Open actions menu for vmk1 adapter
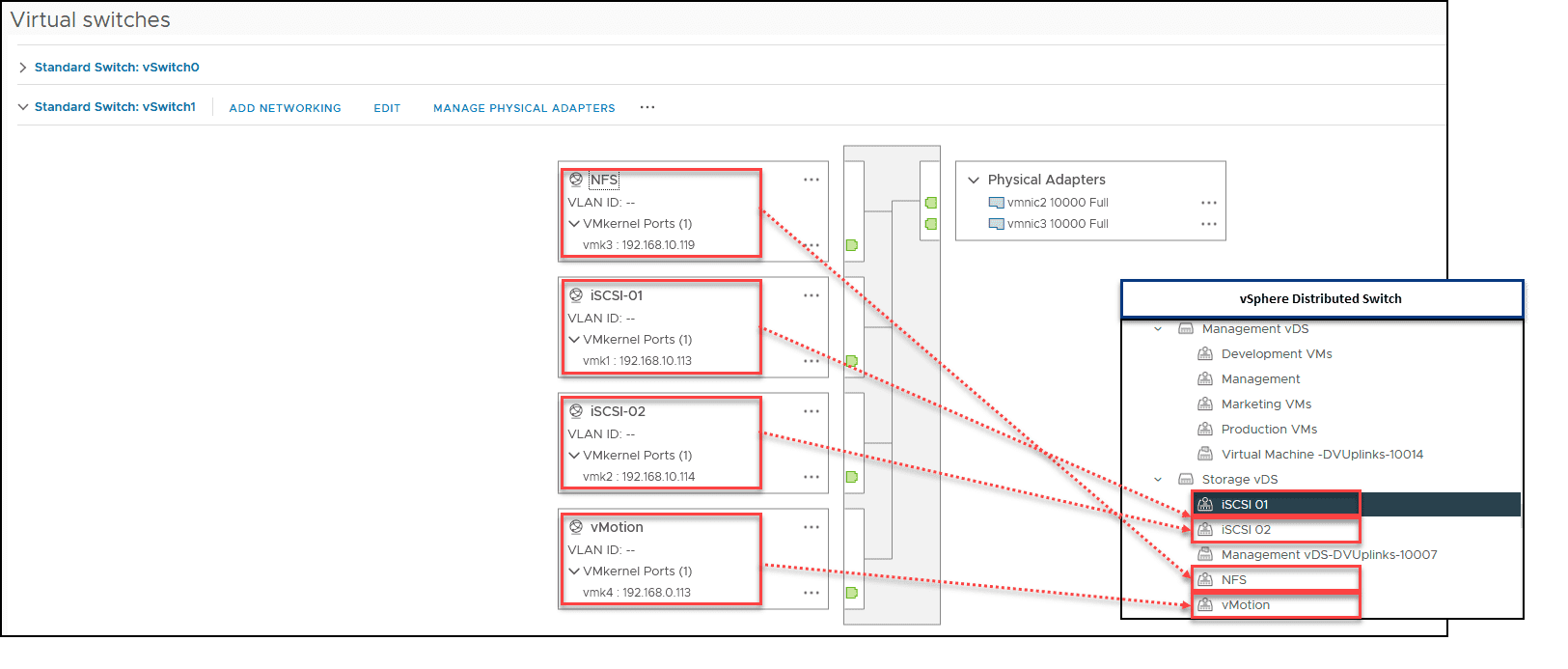1568x669 pixels. pyautogui.click(x=812, y=361)
